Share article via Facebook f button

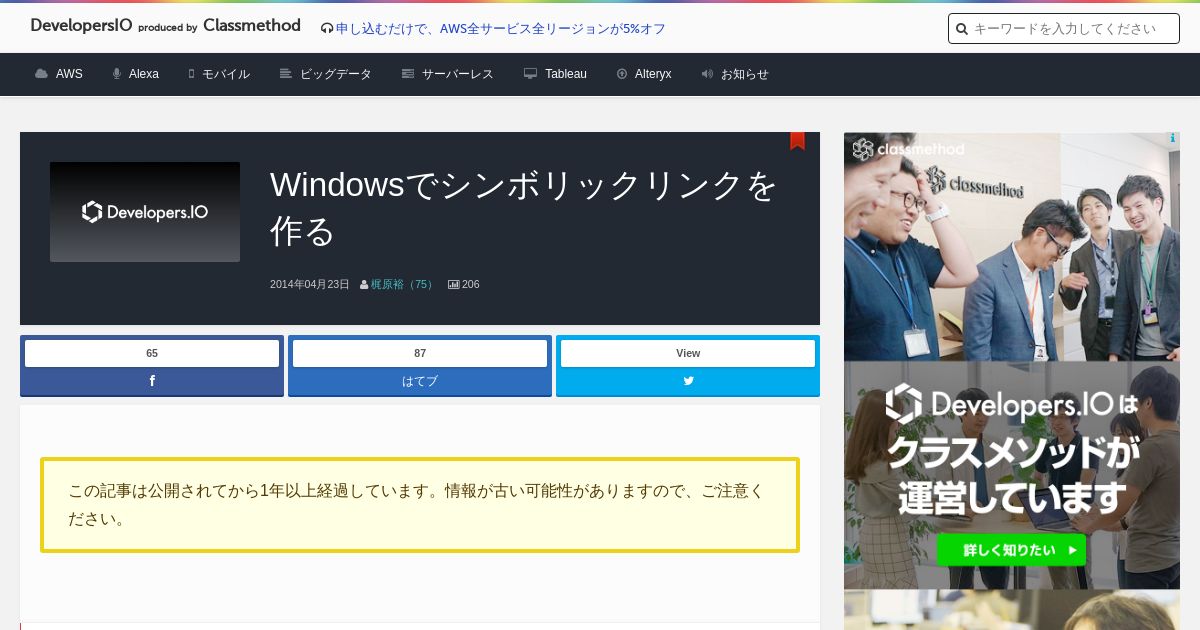tap(152, 381)
